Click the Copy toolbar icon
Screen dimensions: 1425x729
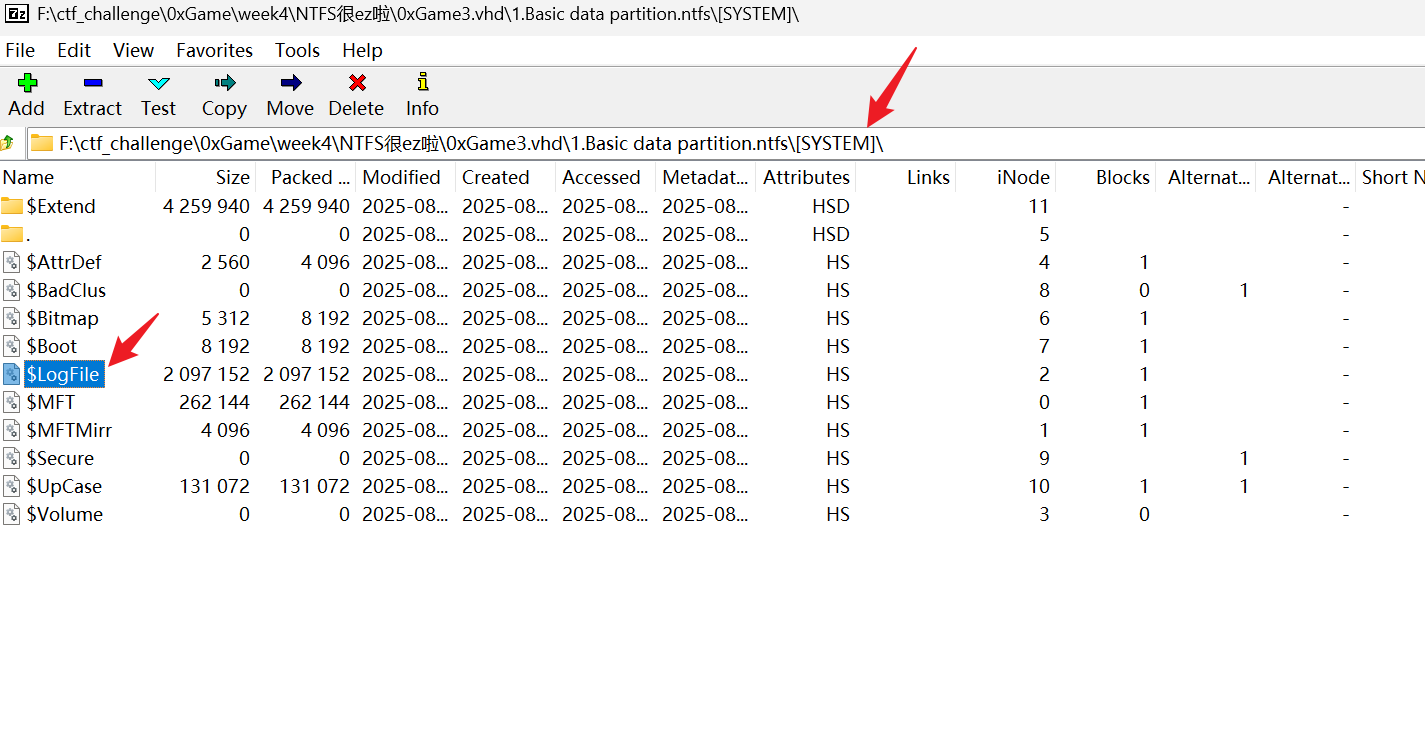(x=224, y=84)
